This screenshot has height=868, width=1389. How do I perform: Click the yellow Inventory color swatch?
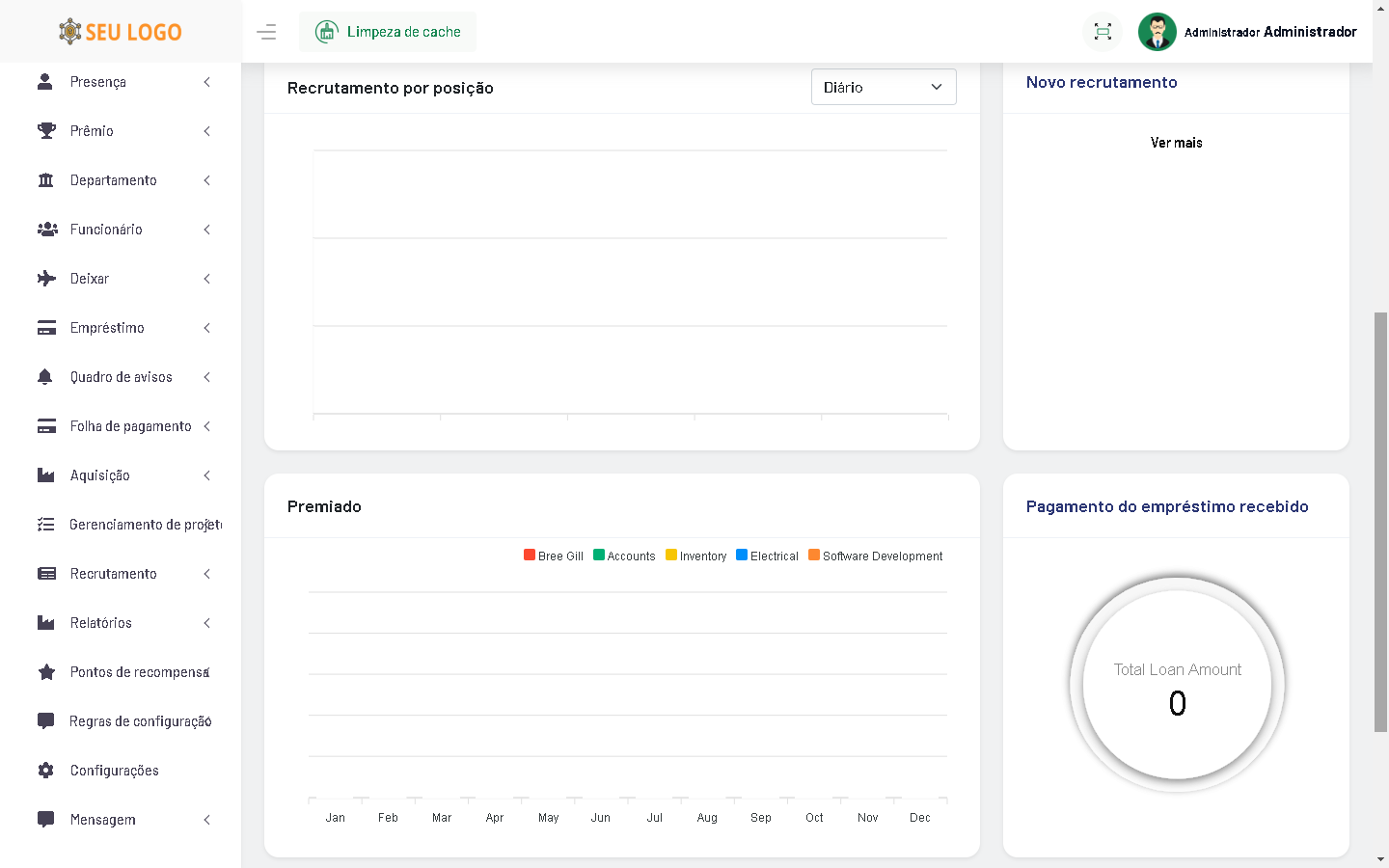[x=671, y=555]
